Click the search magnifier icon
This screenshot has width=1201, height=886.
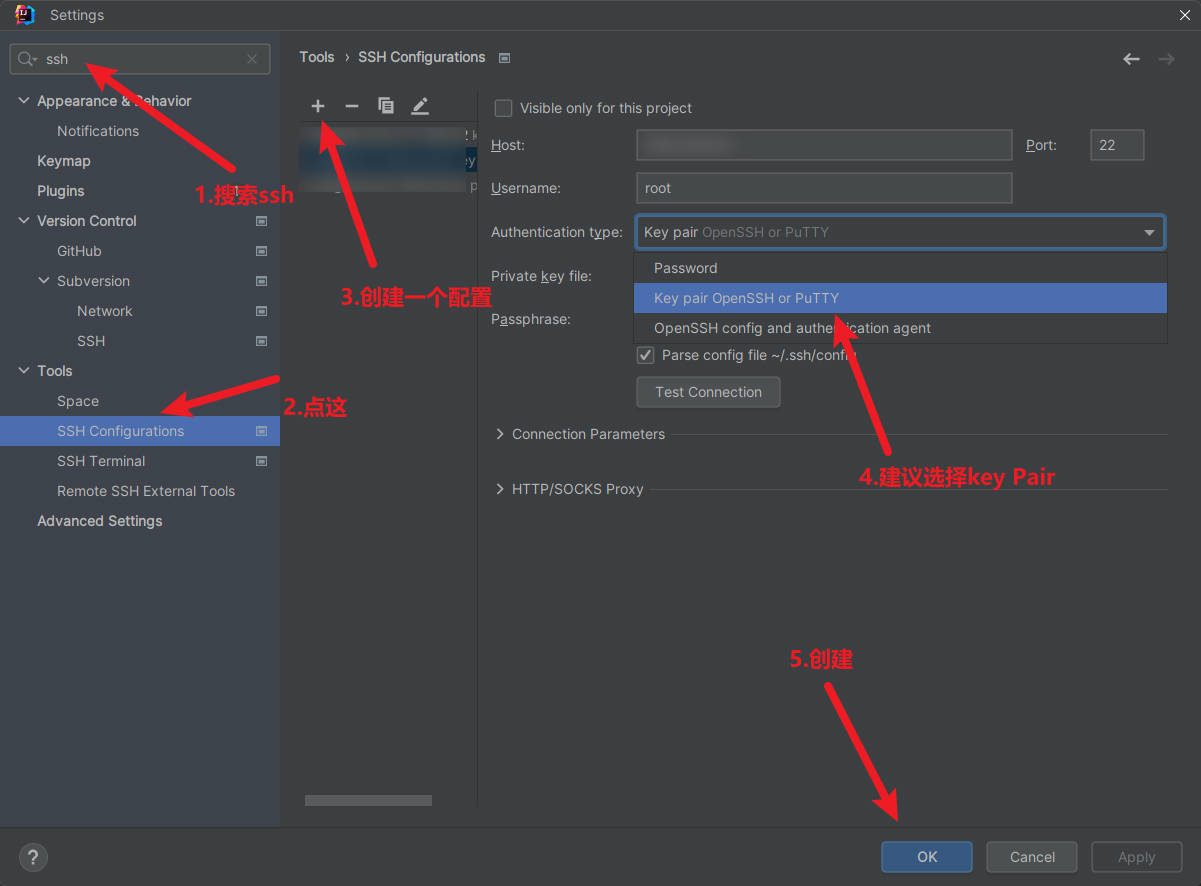click(x=27, y=59)
